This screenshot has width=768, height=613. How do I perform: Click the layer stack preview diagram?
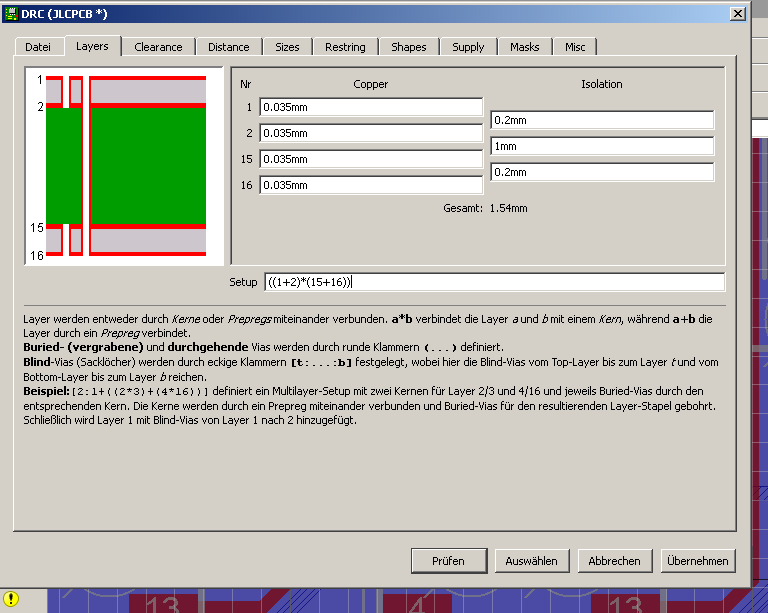click(124, 166)
